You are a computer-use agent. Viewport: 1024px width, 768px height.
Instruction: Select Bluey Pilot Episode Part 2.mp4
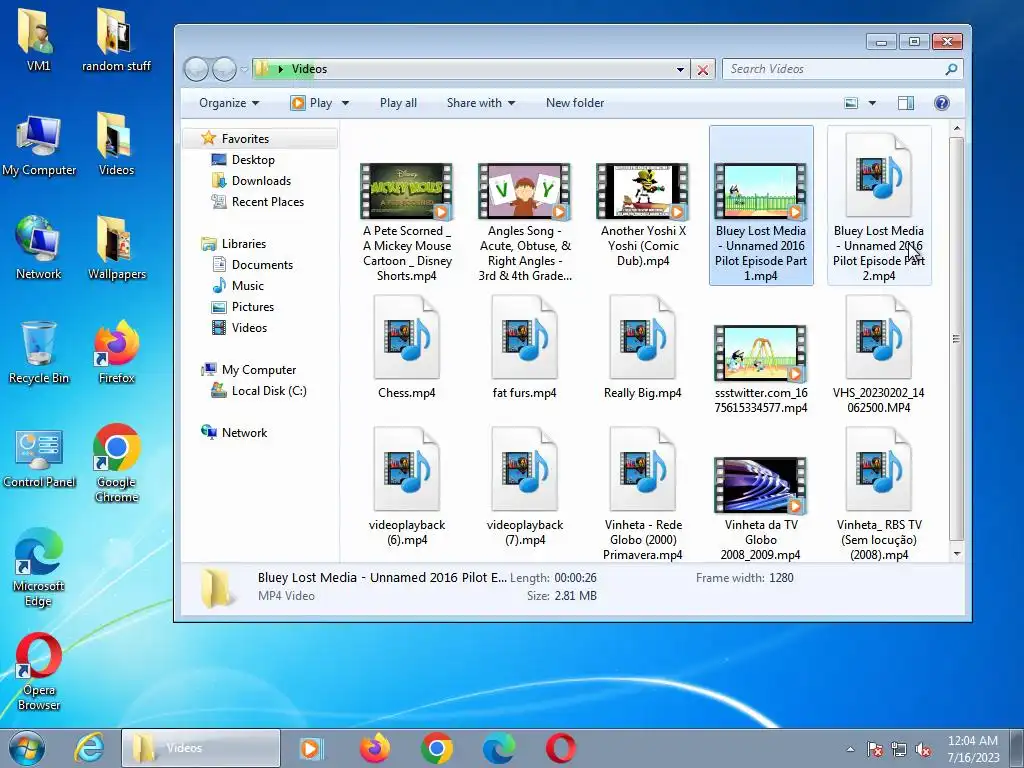[x=879, y=206]
